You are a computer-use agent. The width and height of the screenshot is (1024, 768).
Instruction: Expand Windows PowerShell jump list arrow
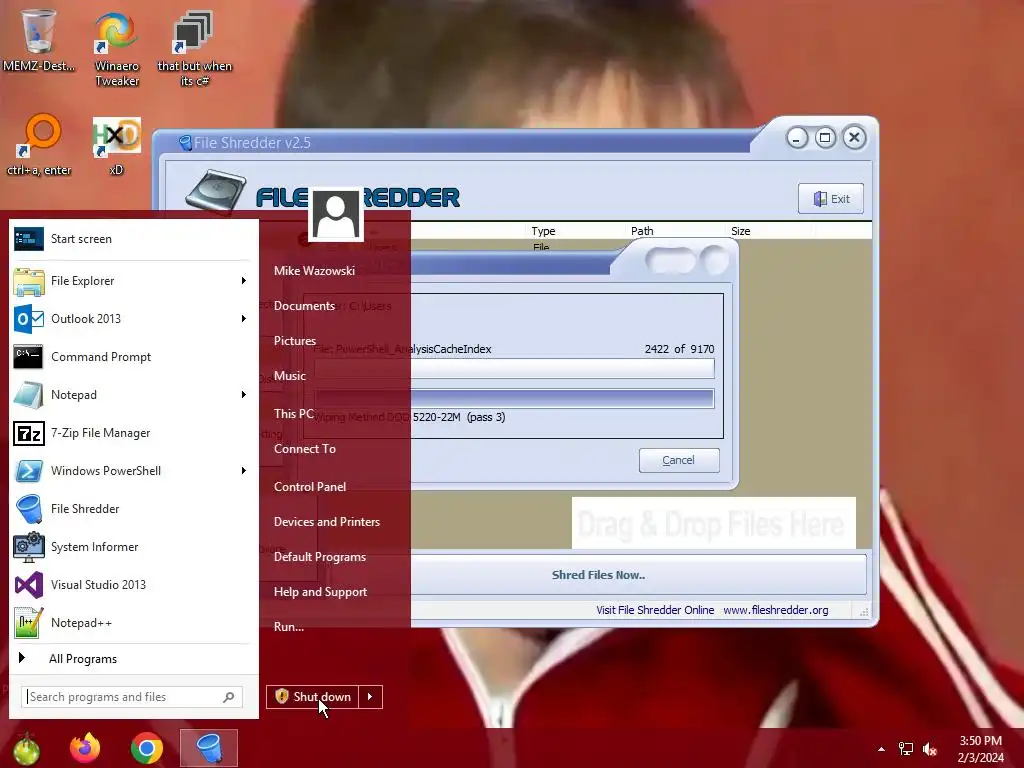tap(244, 471)
